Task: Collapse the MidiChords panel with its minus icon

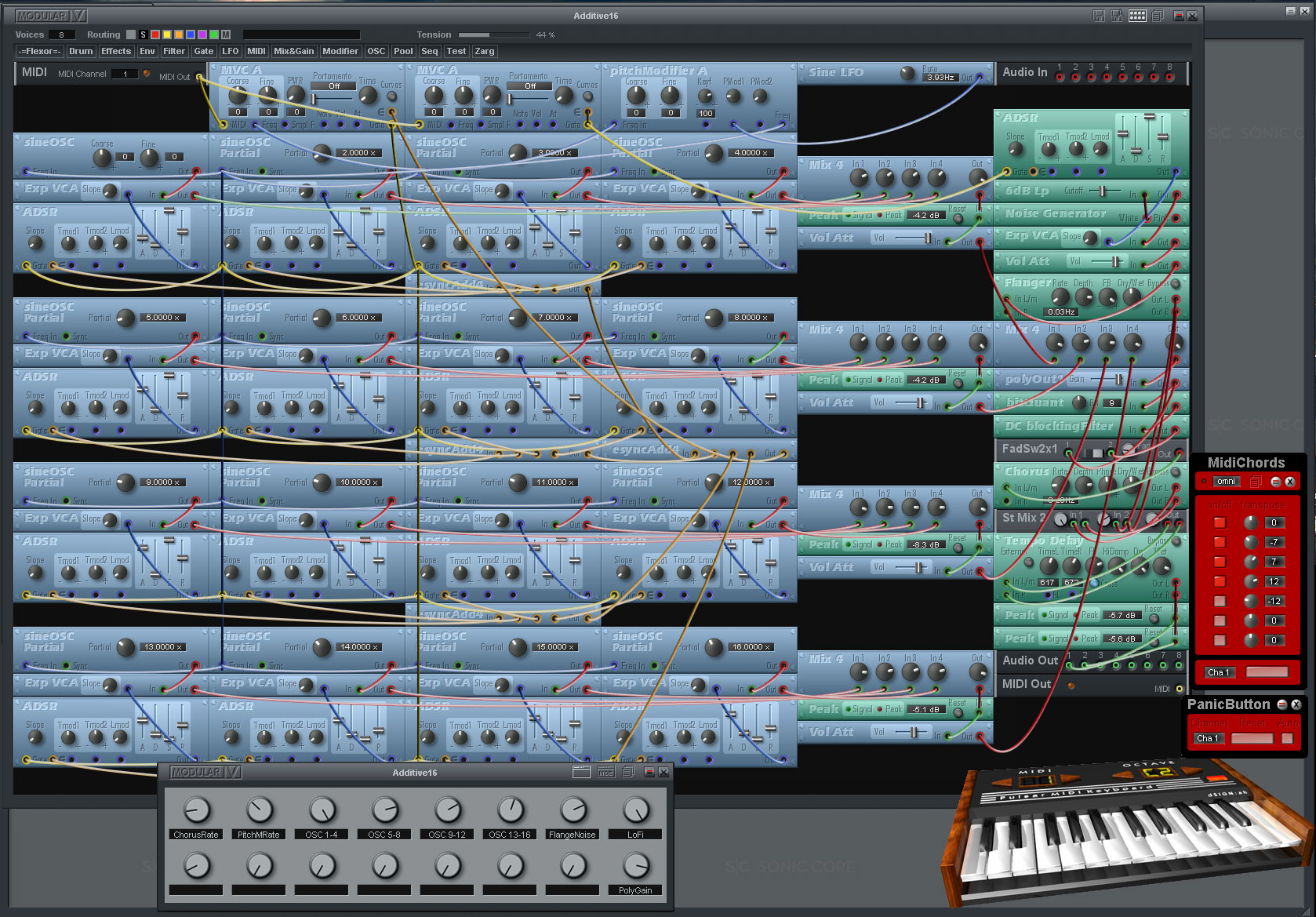Action: point(1276,482)
